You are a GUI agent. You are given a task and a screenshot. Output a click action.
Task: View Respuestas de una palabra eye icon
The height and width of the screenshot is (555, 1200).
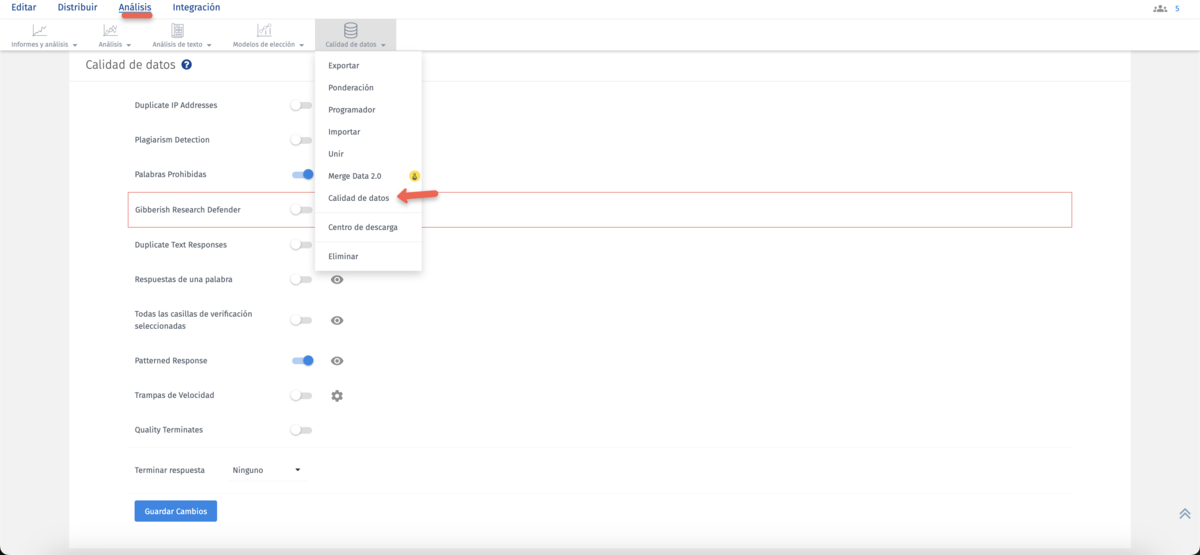pyautogui.click(x=337, y=280)
